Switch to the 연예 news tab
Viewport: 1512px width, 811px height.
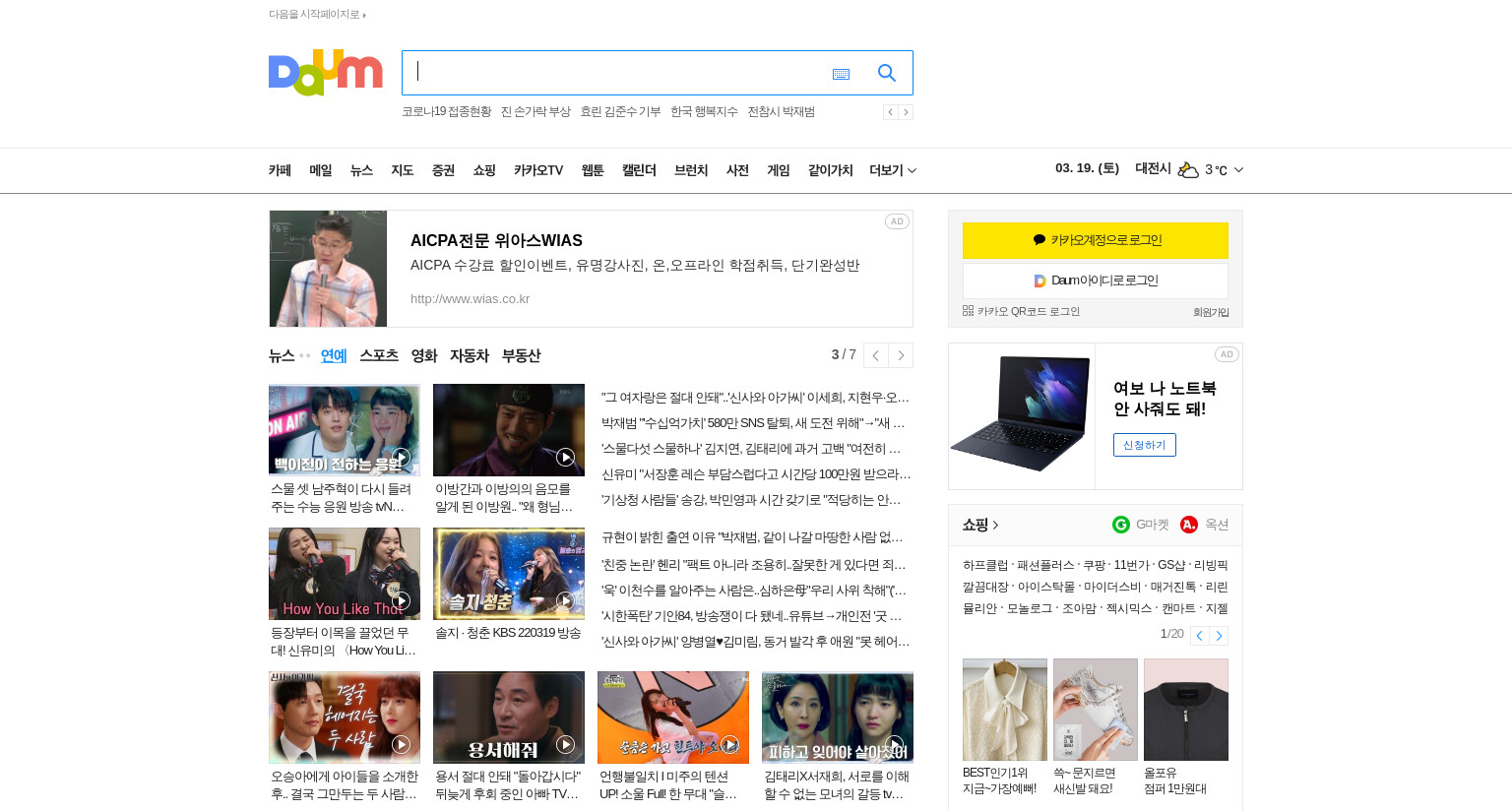334,355
